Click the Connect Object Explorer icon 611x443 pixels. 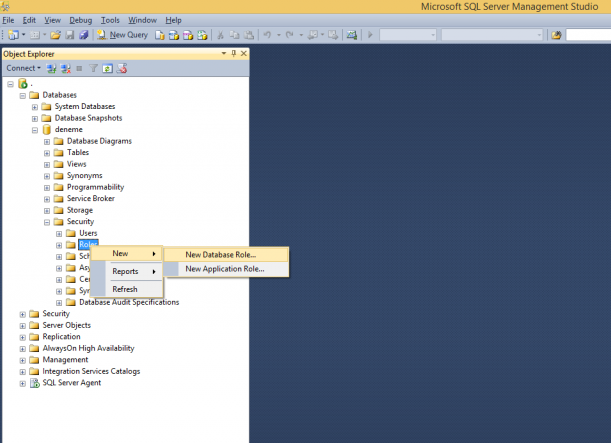(x=51, y=69)
